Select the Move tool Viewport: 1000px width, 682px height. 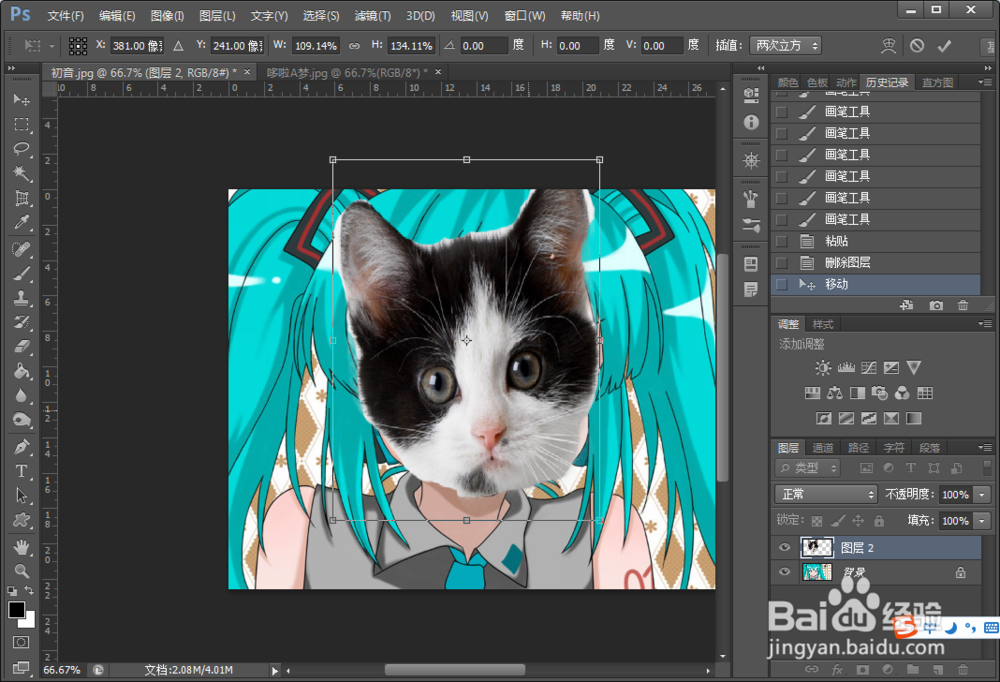pos(22,100)
